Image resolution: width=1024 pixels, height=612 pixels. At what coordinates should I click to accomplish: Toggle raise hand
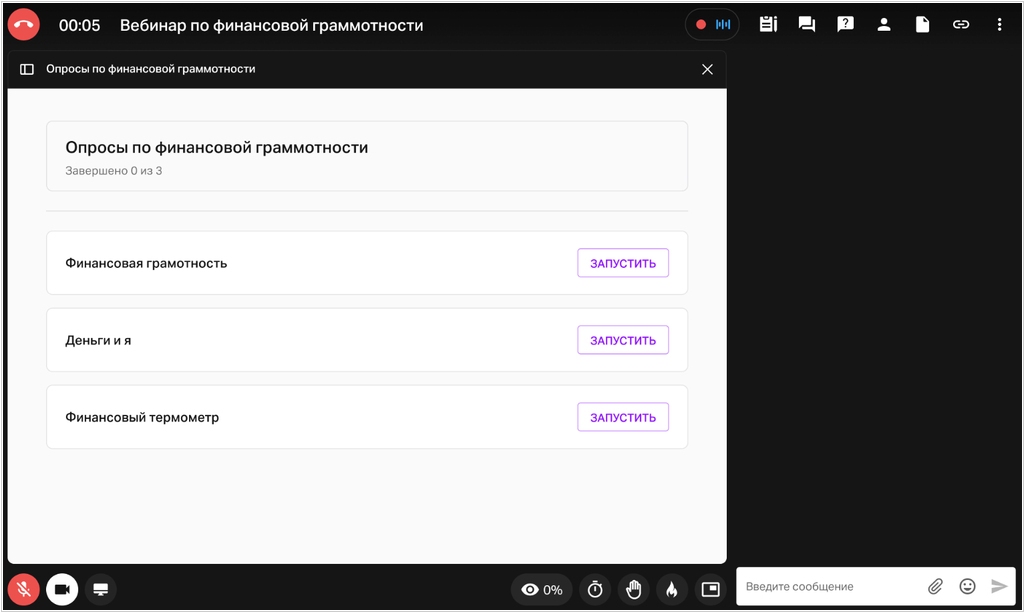point(633,590)
